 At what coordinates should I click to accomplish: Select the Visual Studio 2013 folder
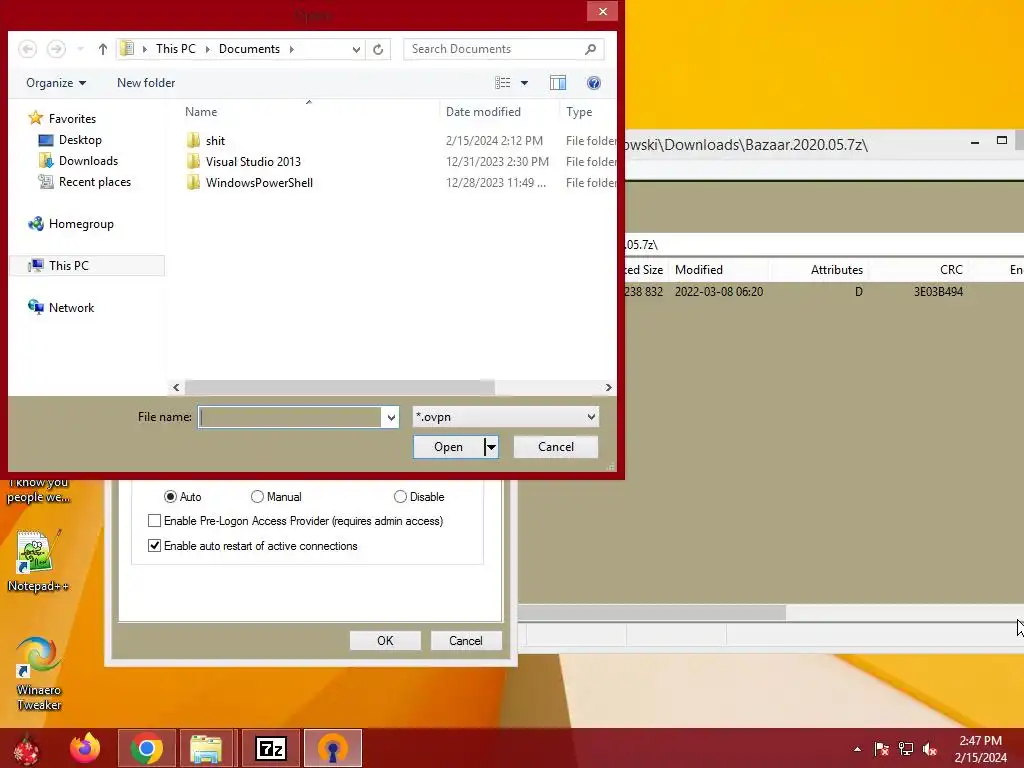tap(253, 162)
